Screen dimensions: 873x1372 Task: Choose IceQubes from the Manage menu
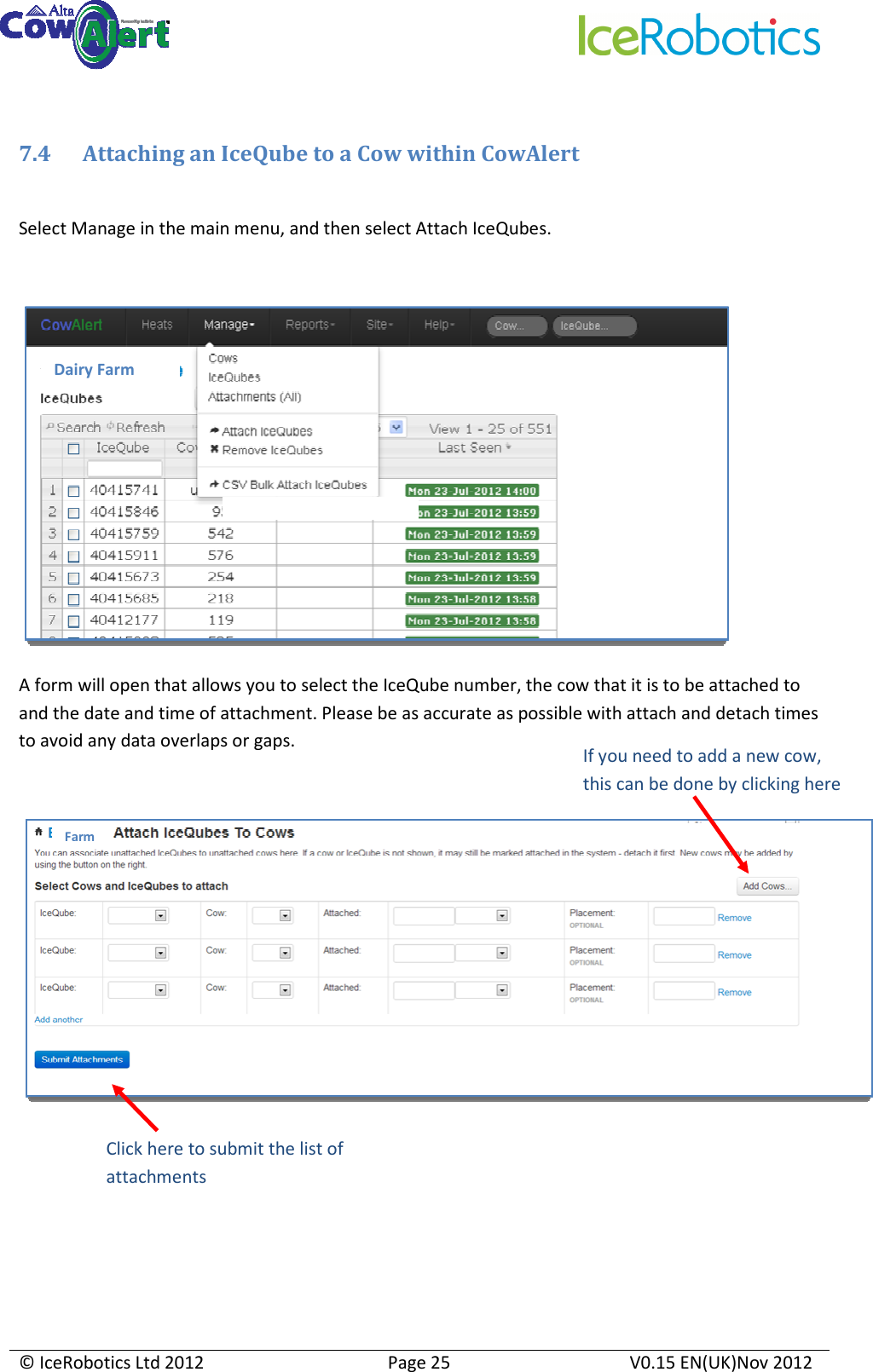(x=234, y=377)
